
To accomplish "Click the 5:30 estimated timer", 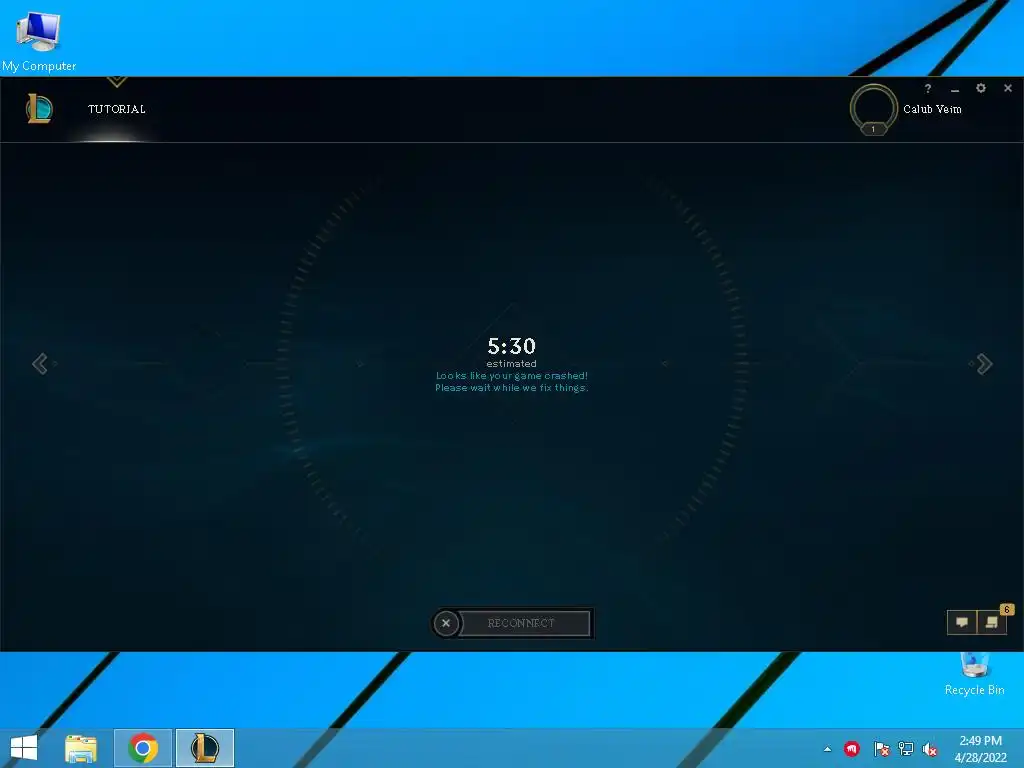I will point(511,351).
